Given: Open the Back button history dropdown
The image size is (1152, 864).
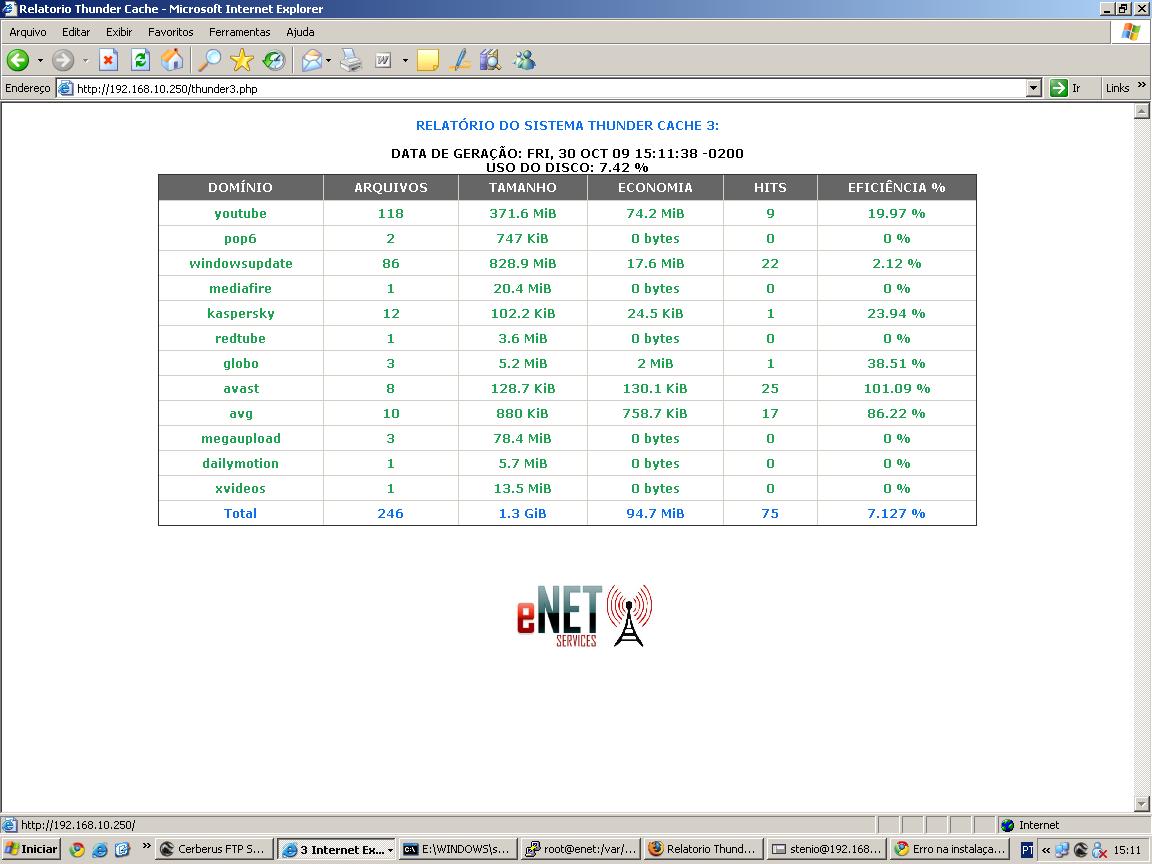Looking at the screenshot, I should pyautogui.click(x=40, y=60).
